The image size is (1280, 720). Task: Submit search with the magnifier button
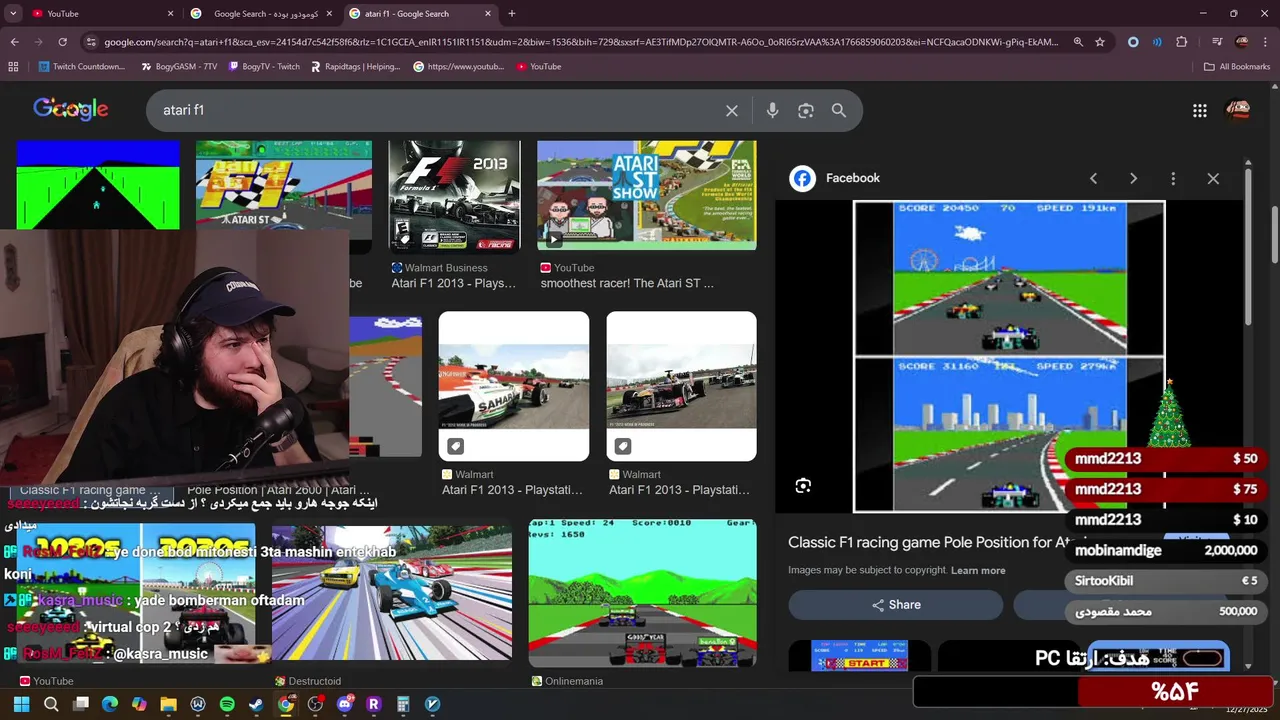pos(839,110)
